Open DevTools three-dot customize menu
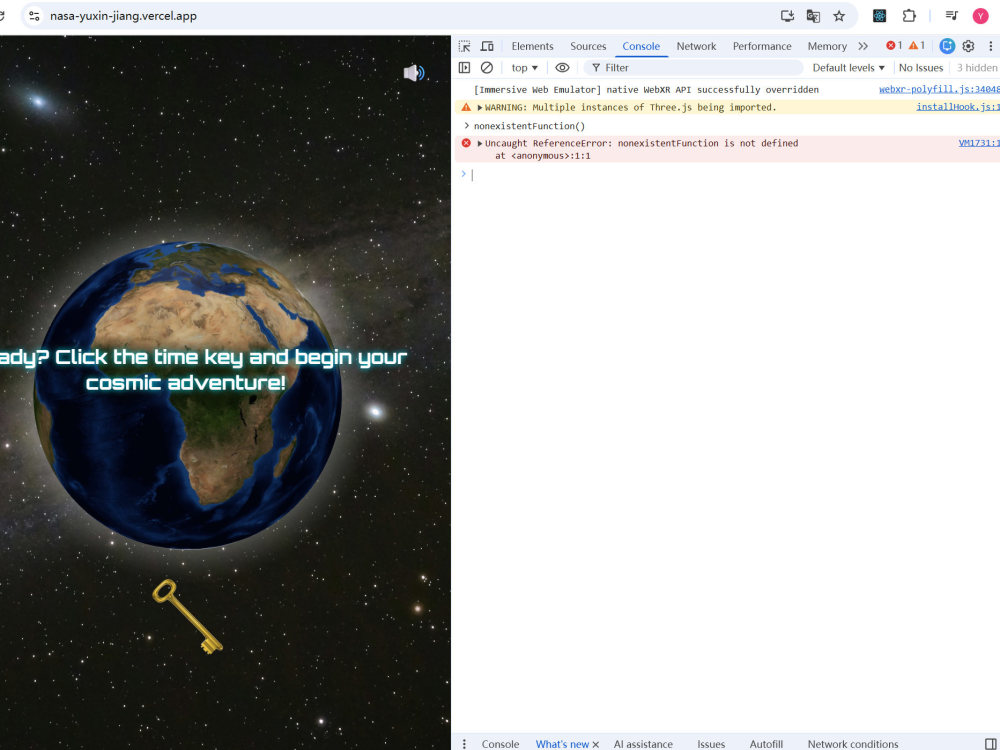 990,46
